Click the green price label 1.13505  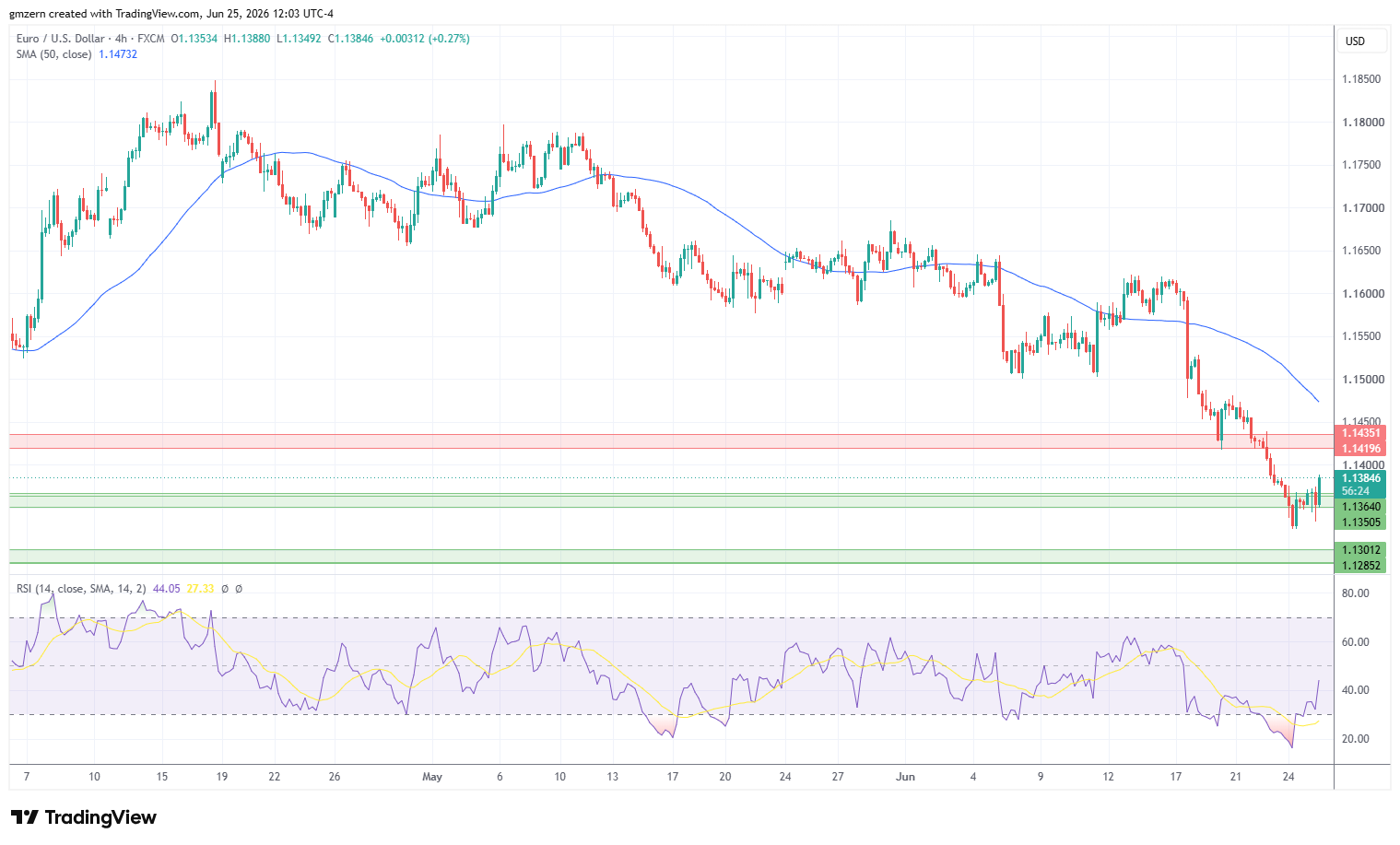[x=1360, y=522]
